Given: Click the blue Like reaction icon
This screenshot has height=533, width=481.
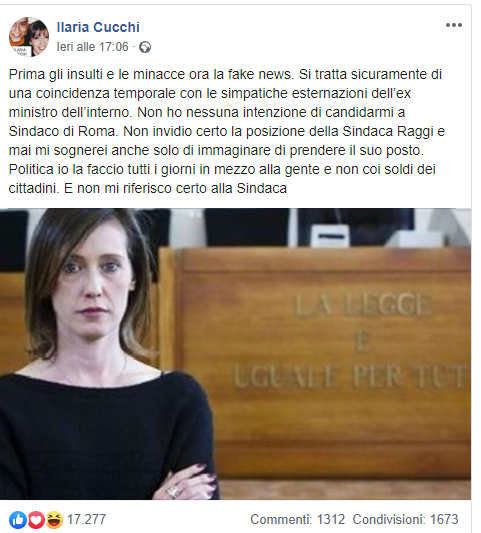Looking at the screenshot, I should pyautogui.click(x=18, y=520).
